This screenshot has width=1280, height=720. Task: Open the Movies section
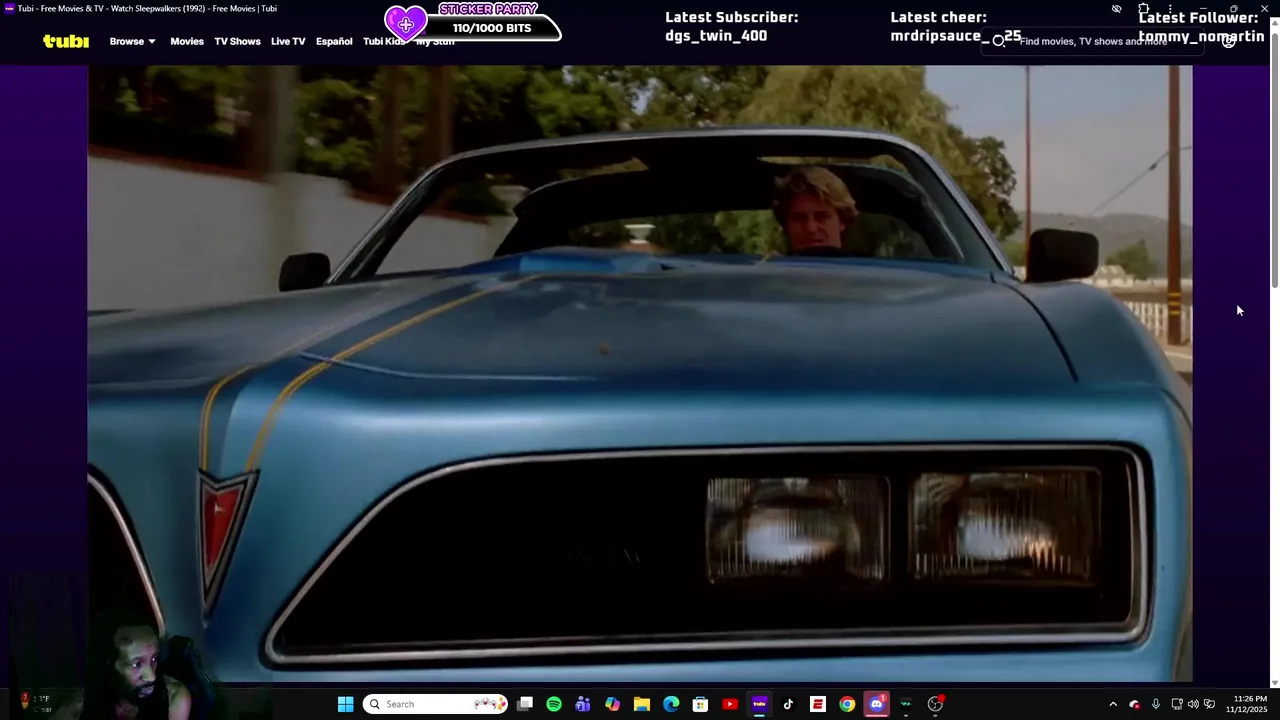coord(187,41)
